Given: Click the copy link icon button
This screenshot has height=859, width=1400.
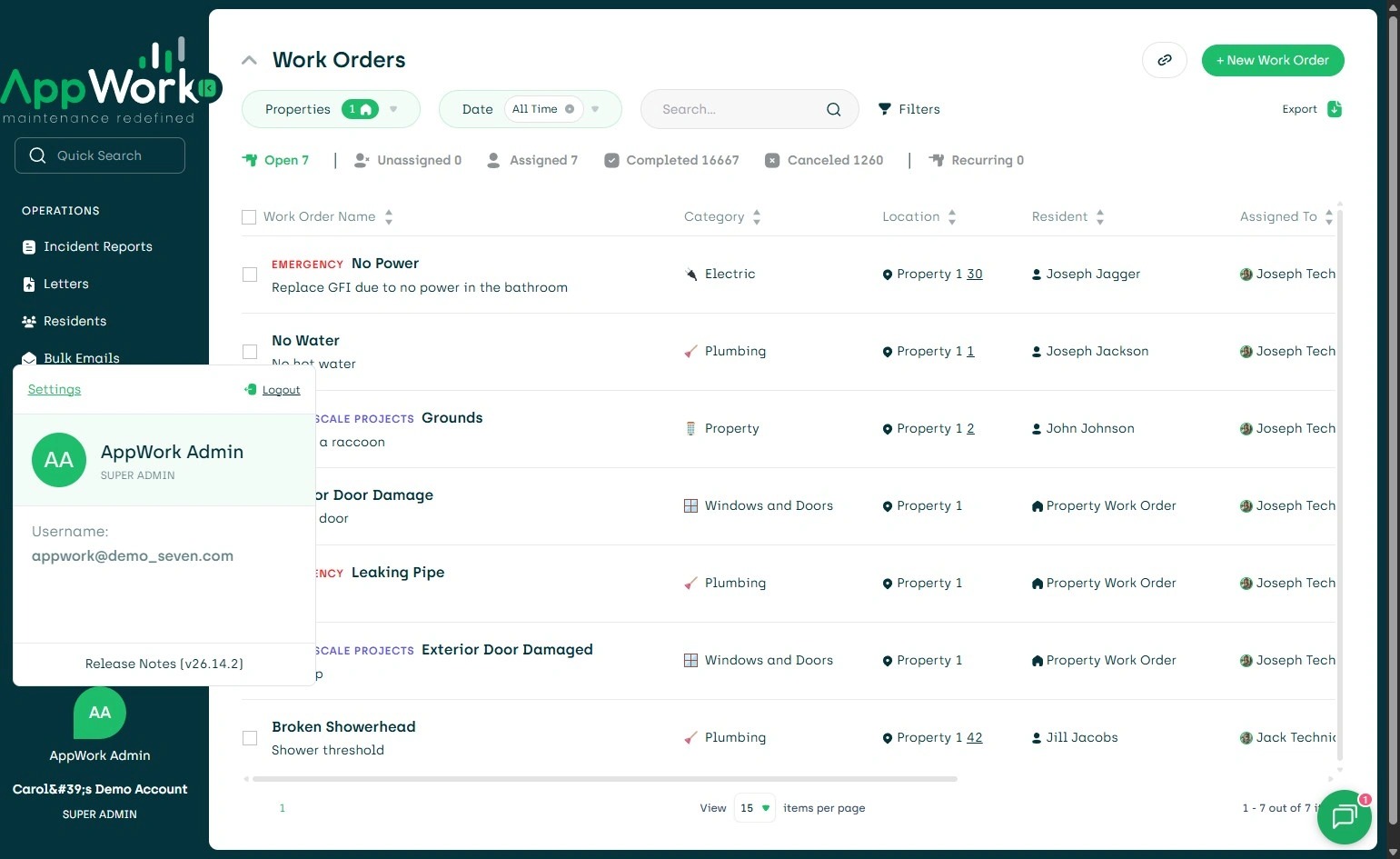Looking at the screenshot, I should point(1164,61).
